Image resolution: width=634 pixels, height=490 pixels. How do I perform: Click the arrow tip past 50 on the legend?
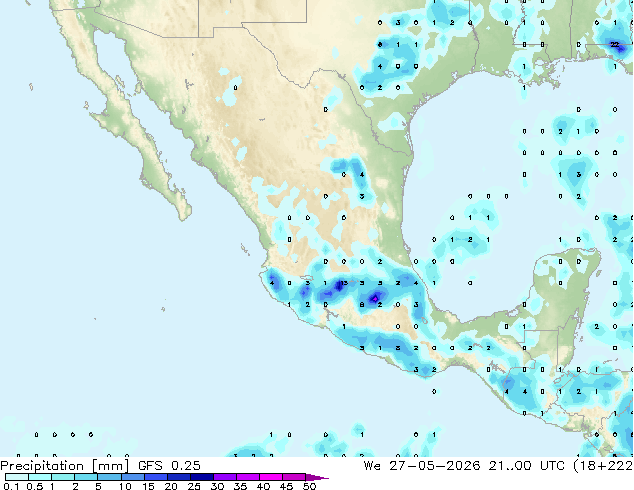[317, 477]
